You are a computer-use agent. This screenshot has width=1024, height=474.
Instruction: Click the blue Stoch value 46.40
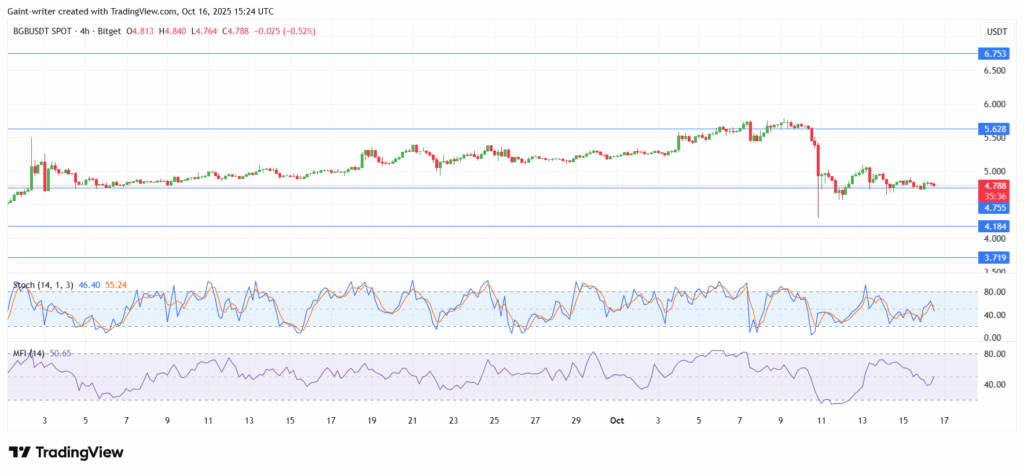pos(89,285)
